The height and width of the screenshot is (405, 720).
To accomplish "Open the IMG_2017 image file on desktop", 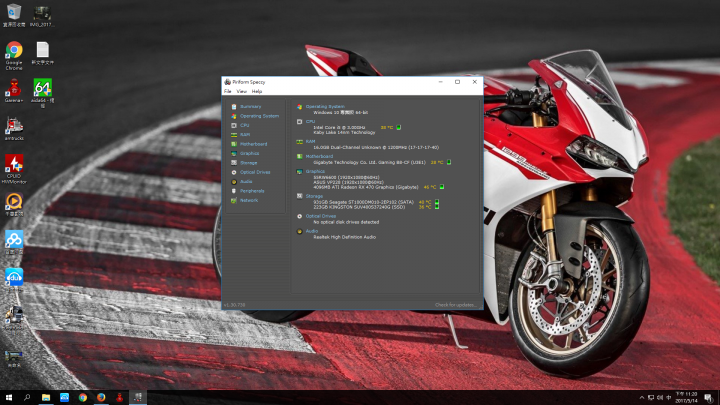I will 42,15.
